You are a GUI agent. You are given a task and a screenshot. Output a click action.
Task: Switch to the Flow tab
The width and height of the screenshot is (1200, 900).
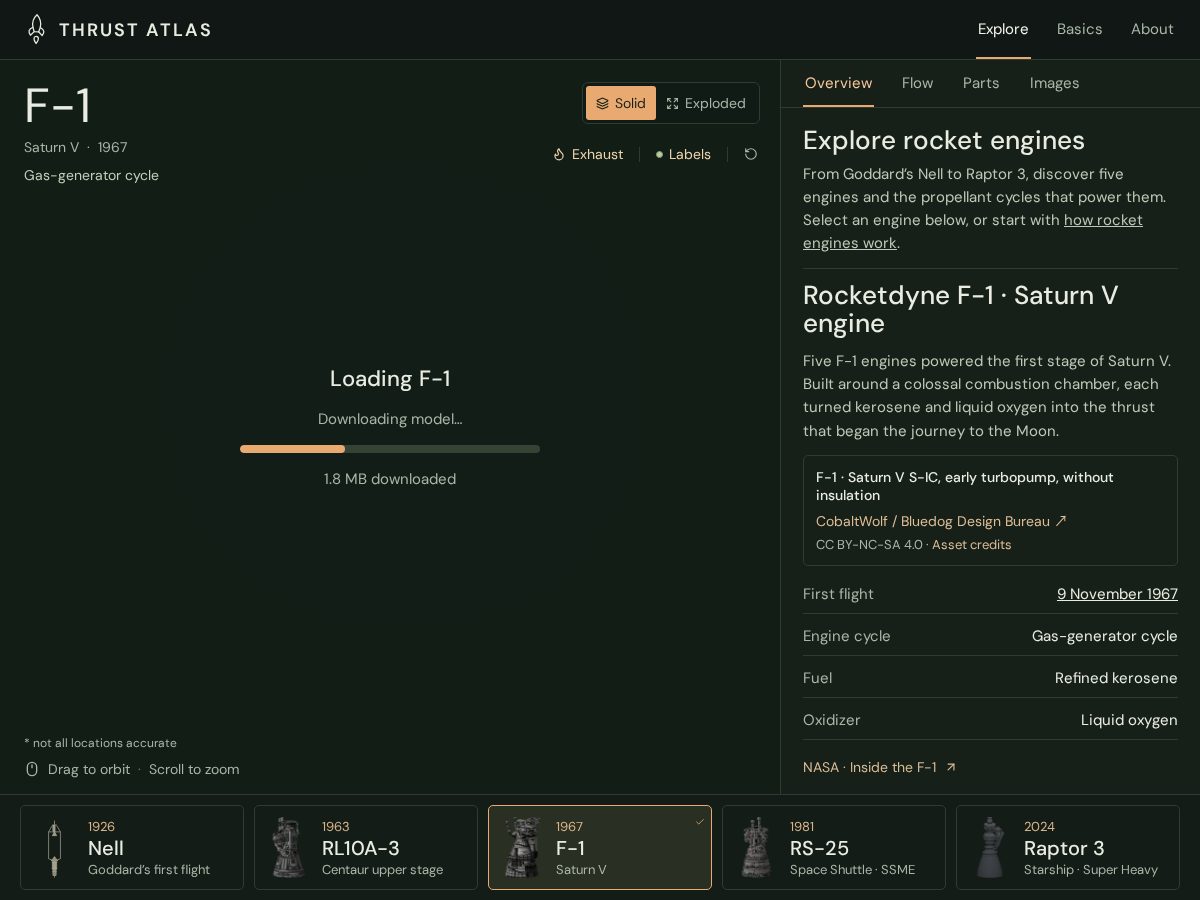tap(917, 83)
